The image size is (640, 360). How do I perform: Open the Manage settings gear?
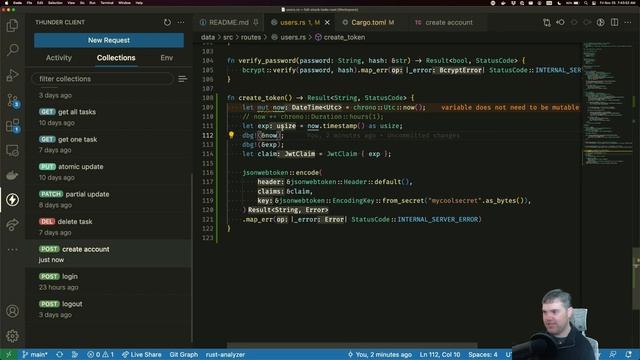(12, 336)
